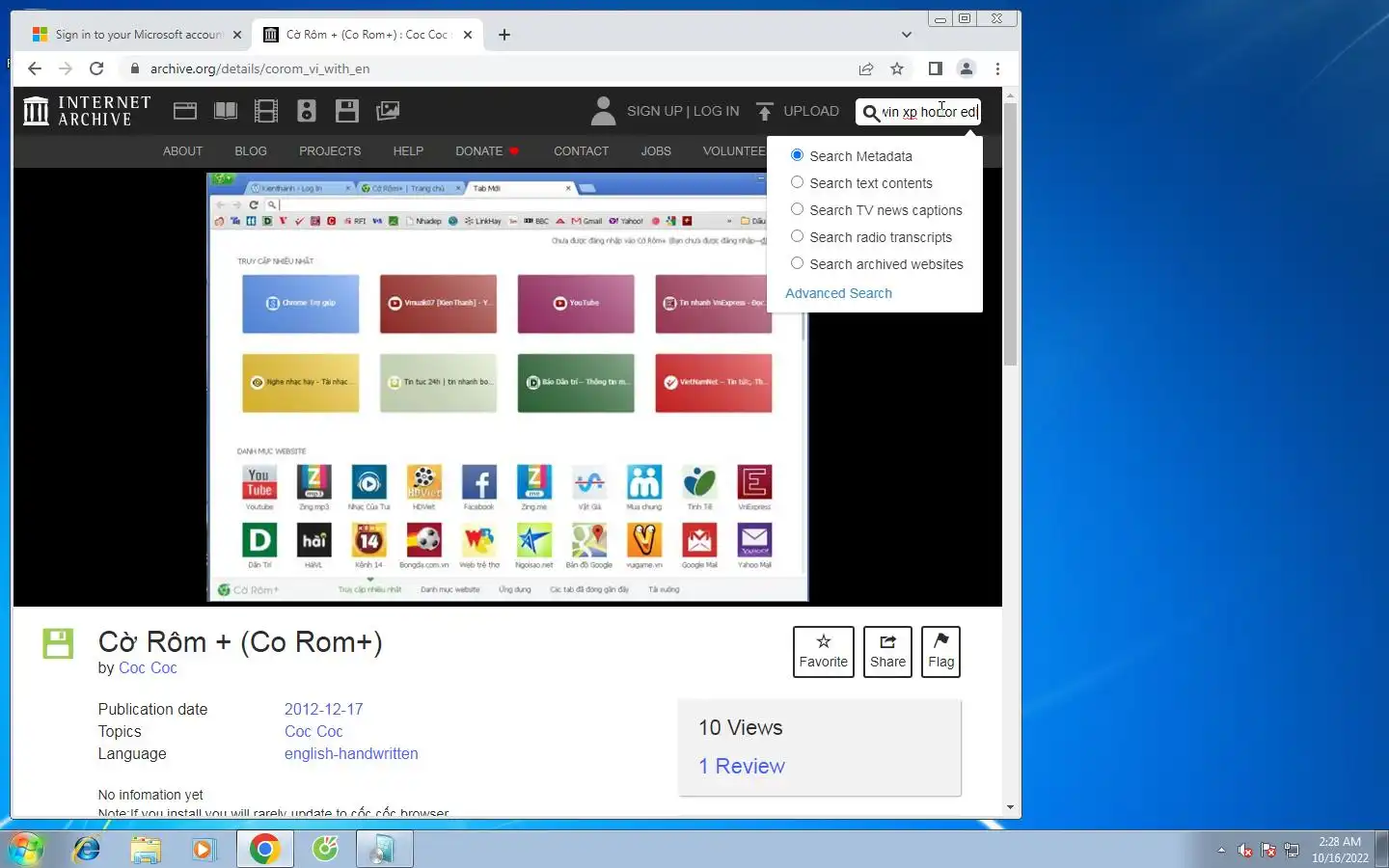Screen dimensions: 1389x868
Task: Click the Favorite star button
Action: tap(824, 652)
